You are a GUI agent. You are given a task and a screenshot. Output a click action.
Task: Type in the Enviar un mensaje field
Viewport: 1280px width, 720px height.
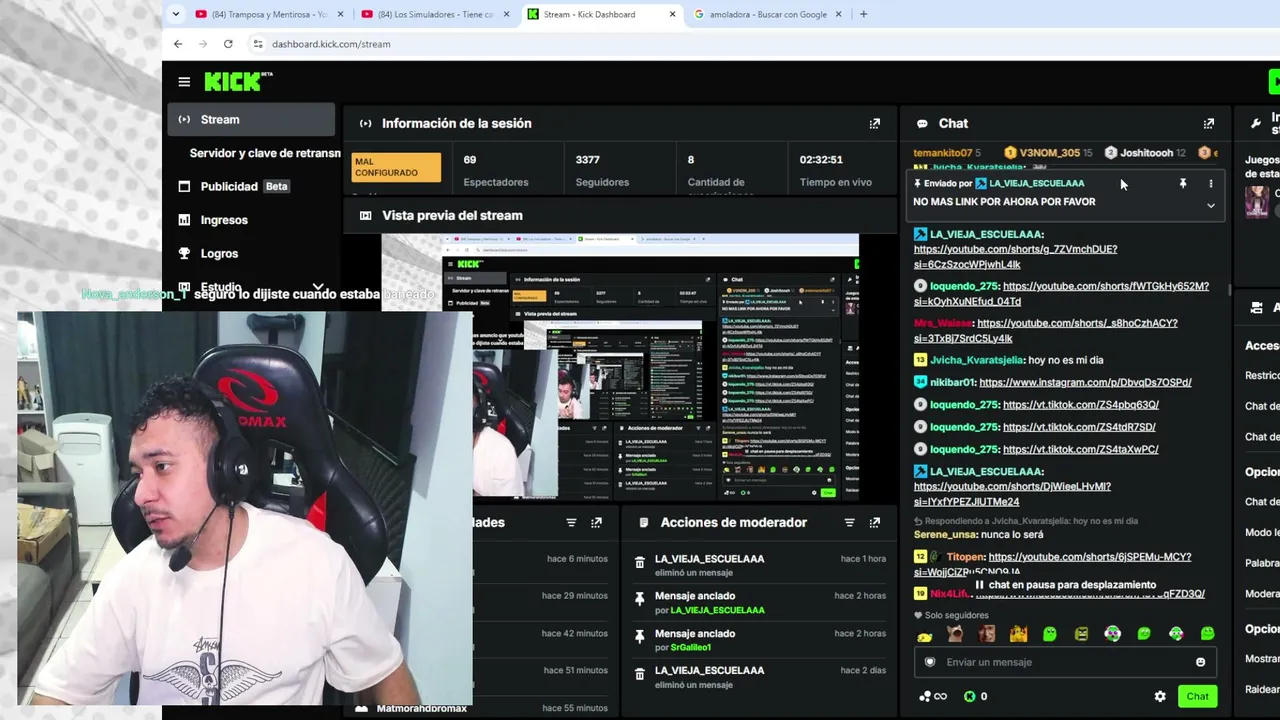click(1066, 662)
